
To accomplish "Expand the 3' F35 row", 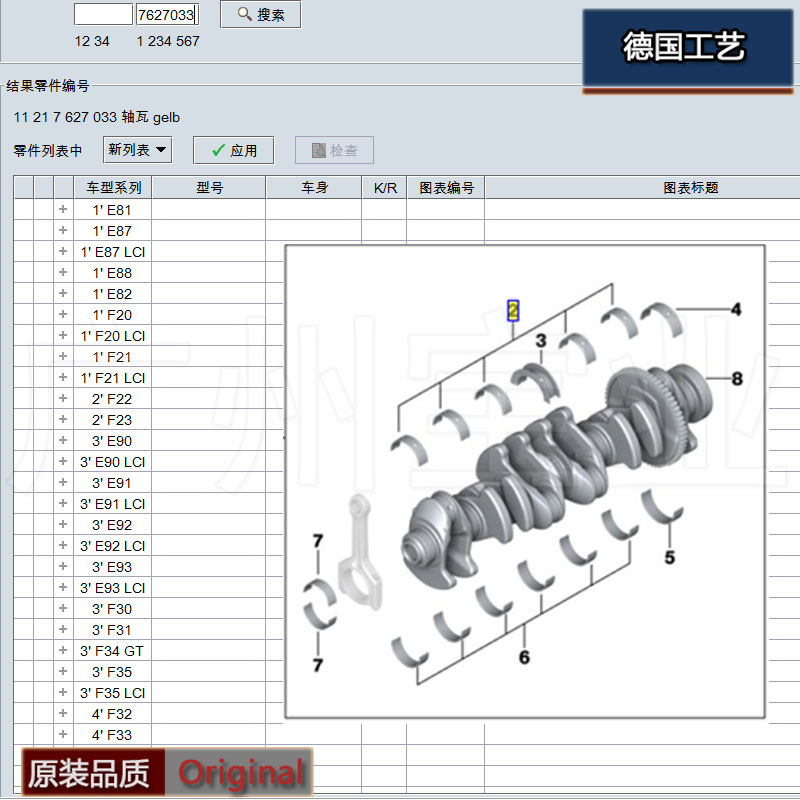I will [x=63, y=671].
